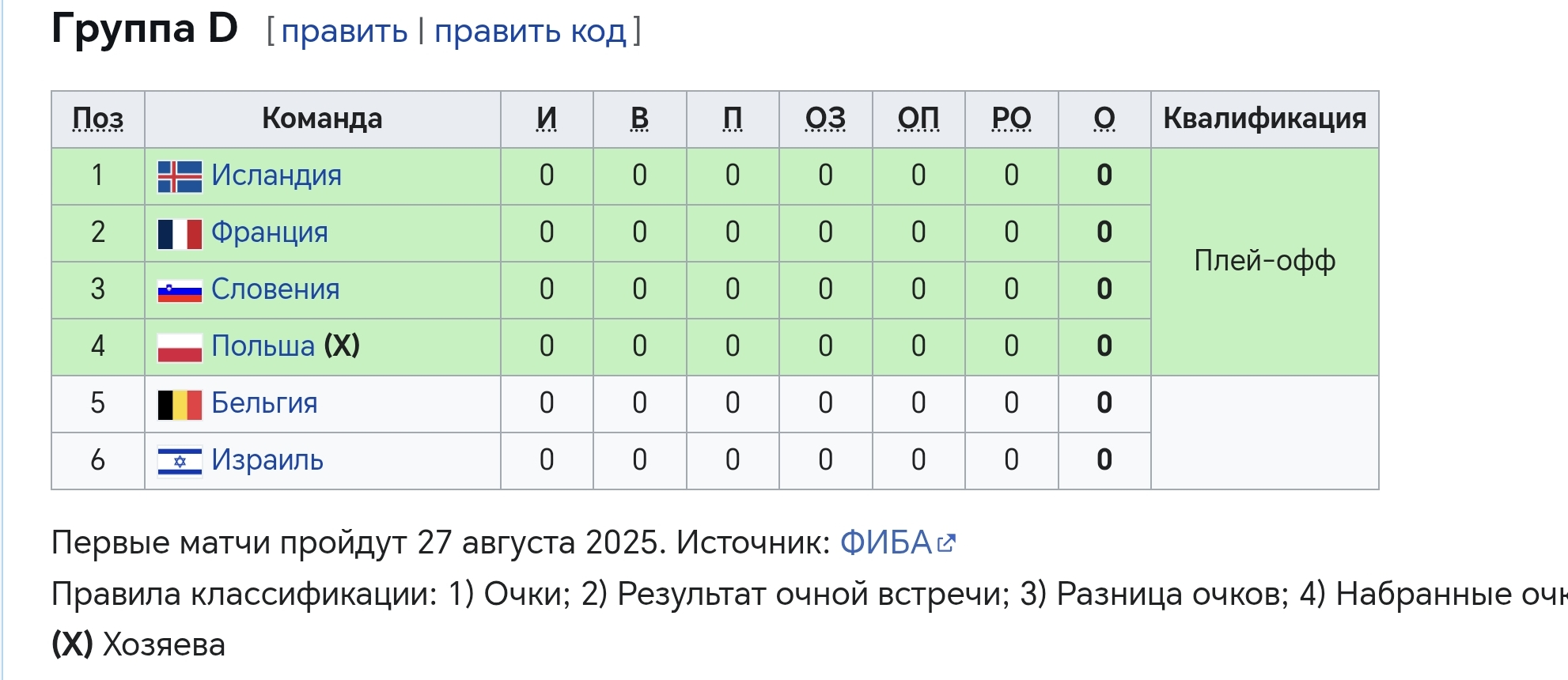Click the Поз column header abbreviation
Image resolution: width=1568 pixels, height=680 pixels.
click(x=98, y=119)
